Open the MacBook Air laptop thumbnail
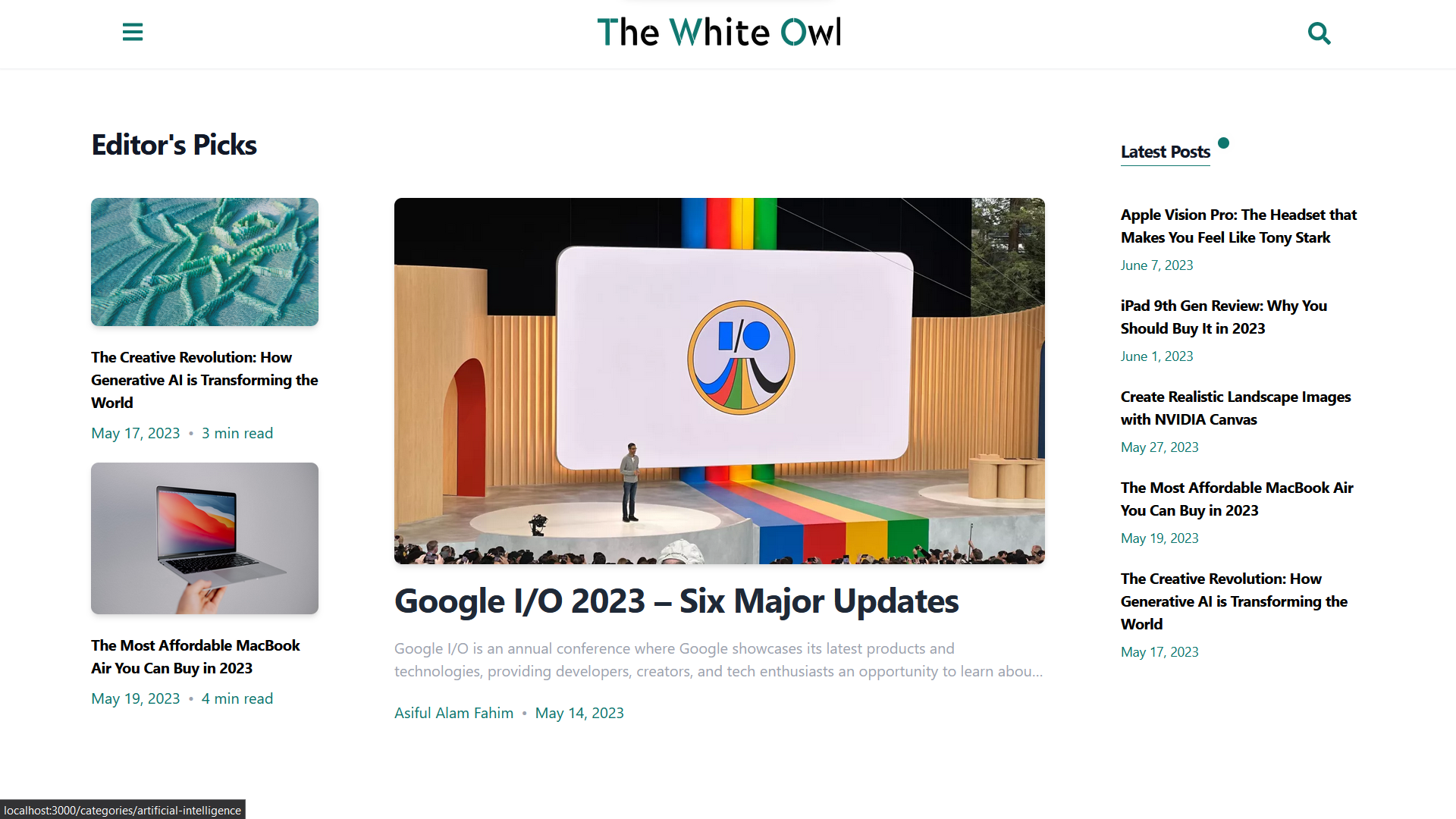The image size is (1456, 819). [x=205, y=538]
